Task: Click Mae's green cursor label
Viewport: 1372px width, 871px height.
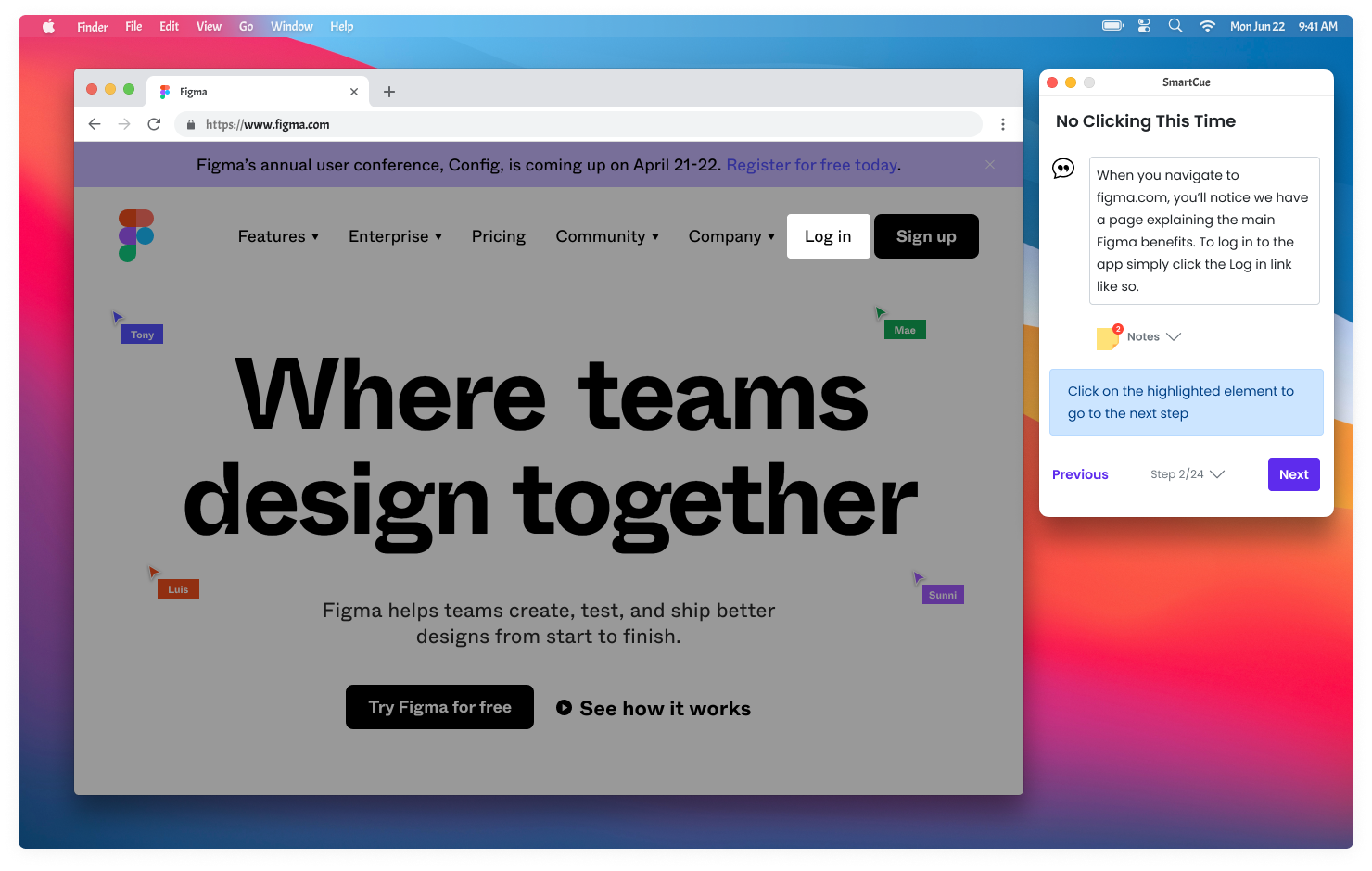Action: [x=905, y=330]
